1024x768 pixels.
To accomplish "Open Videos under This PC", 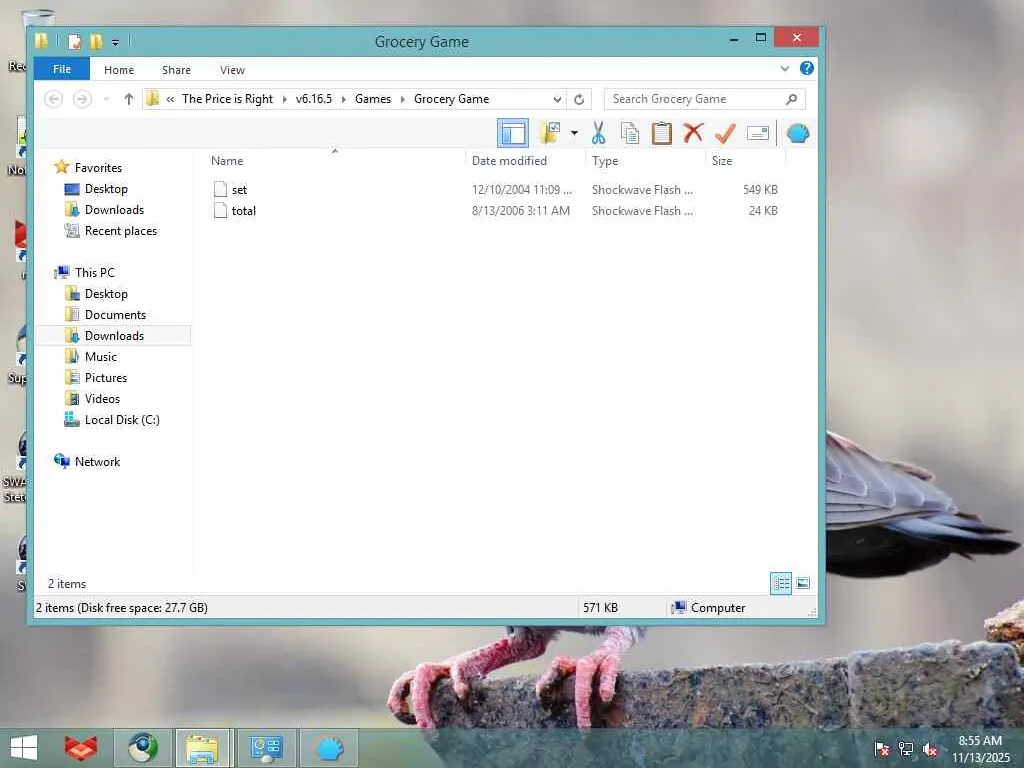I will point(102,398).
